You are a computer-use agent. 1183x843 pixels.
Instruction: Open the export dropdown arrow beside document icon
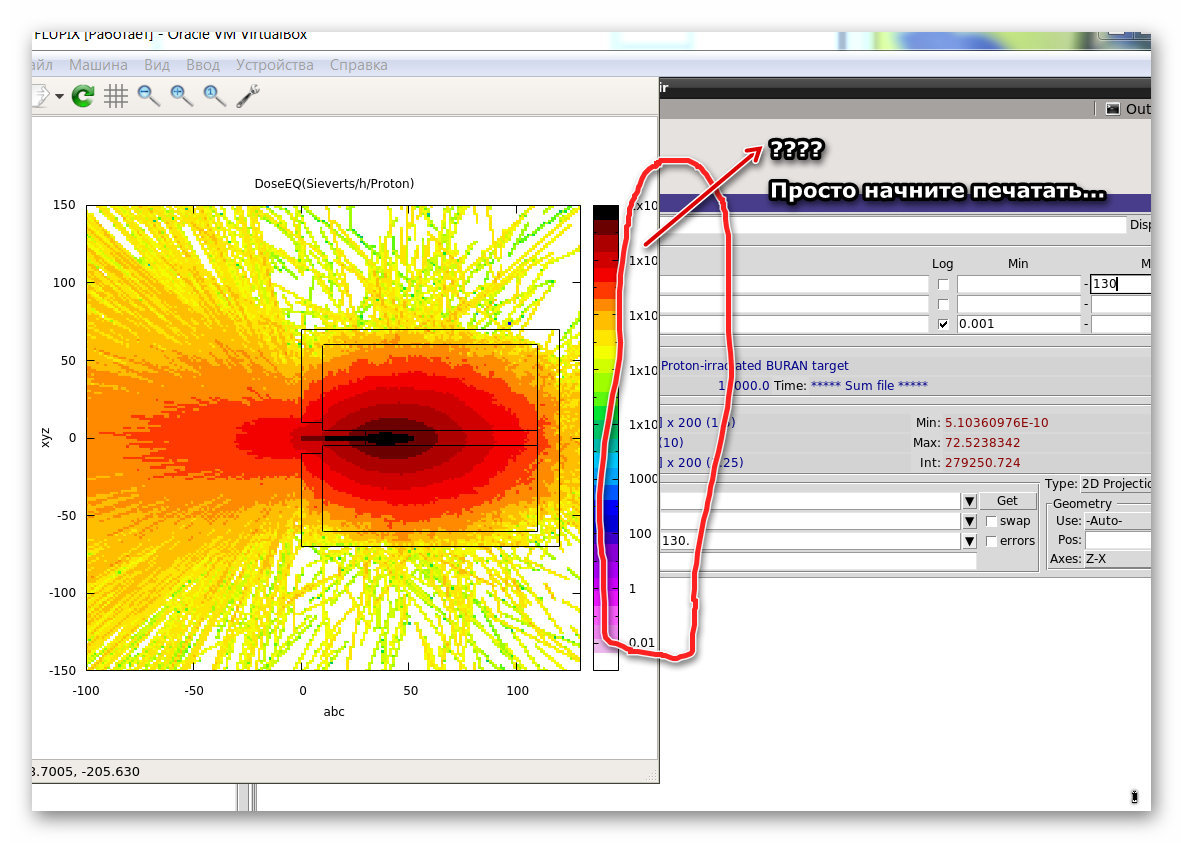coord(59,97)
